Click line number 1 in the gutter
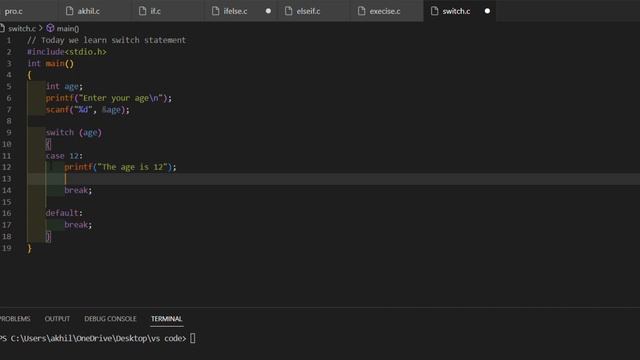640x360 pixels. coord(9,40)
